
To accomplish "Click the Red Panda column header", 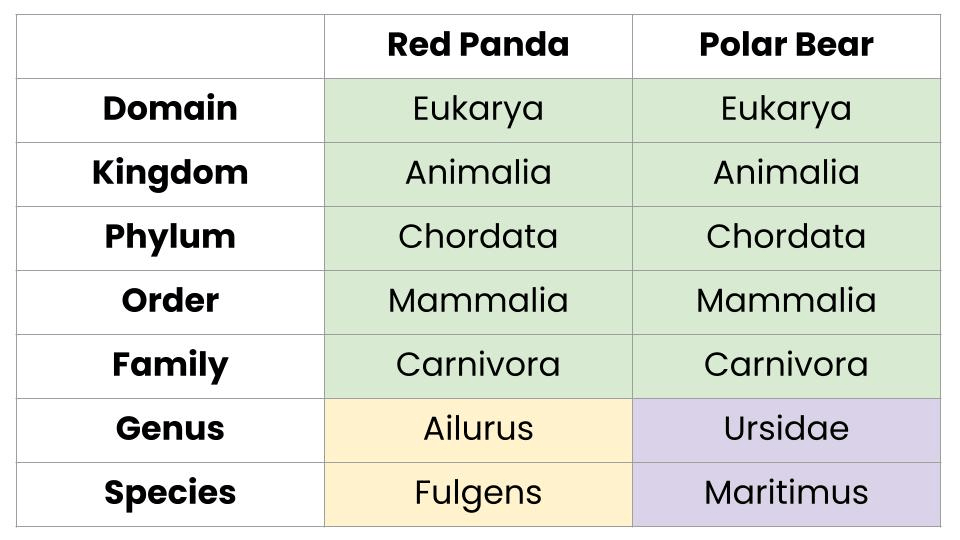I will coord(478,45).
